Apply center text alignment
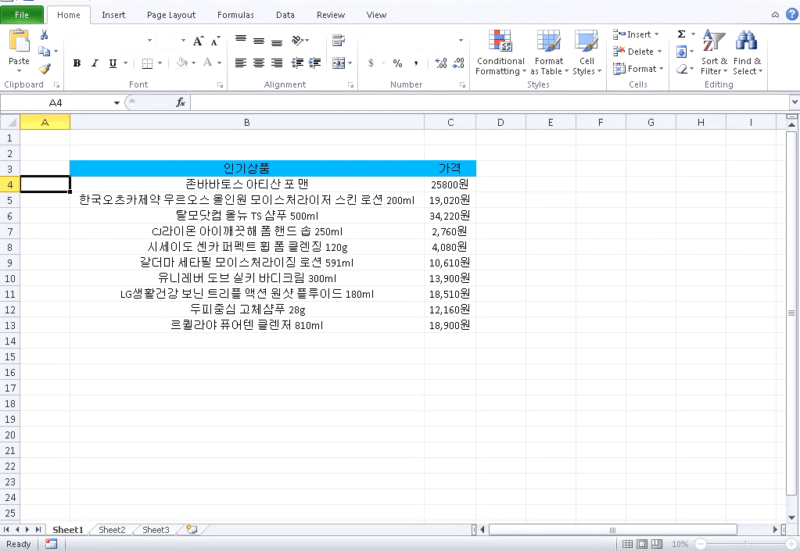Screen dimensions: 800x551 click(260, 62)
